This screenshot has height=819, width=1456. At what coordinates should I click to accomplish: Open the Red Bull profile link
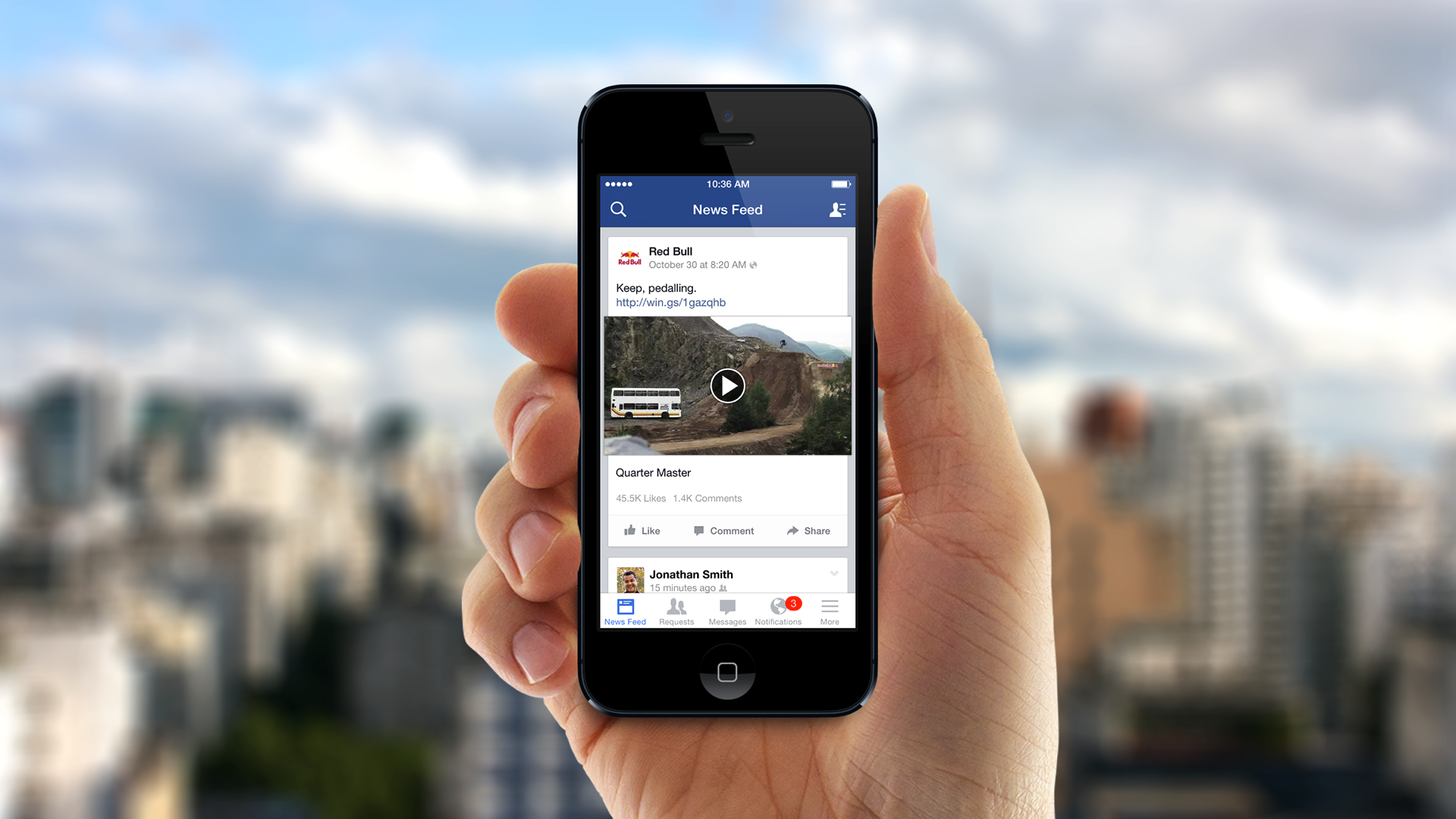click(x=670, y=250)
